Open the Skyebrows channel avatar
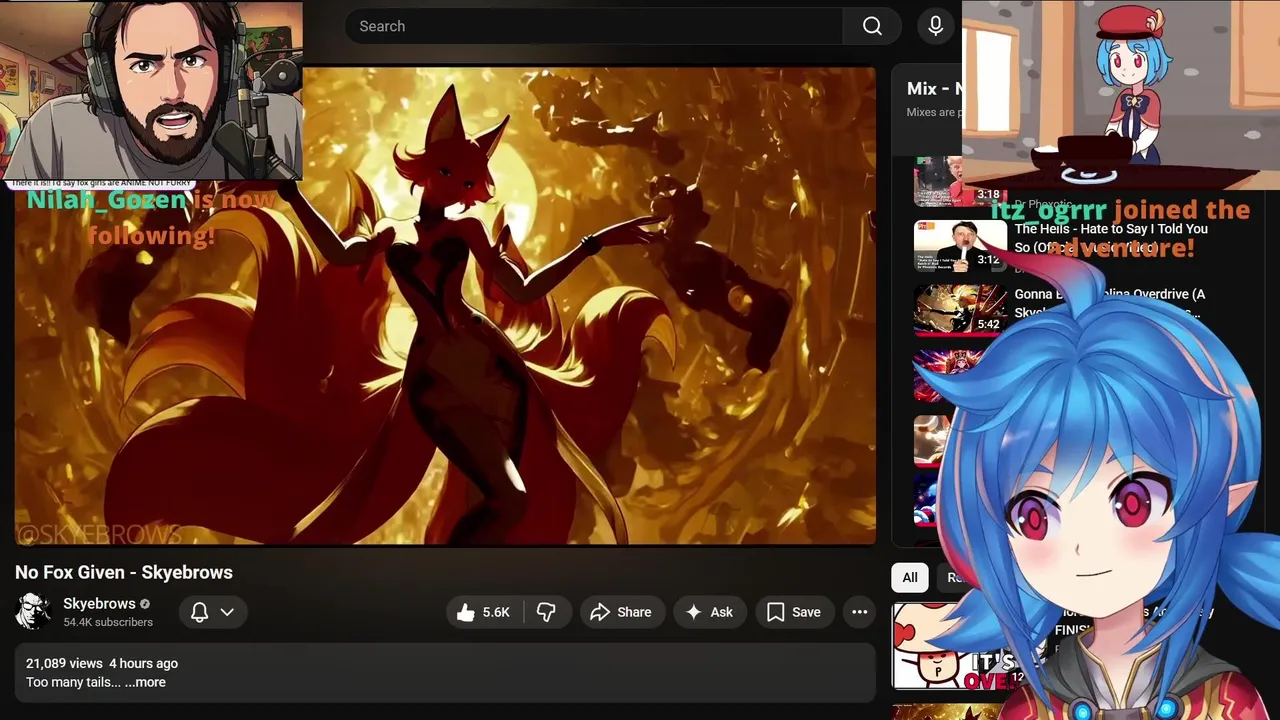Viewport: 1280px width, 720px height. (33, 612)
